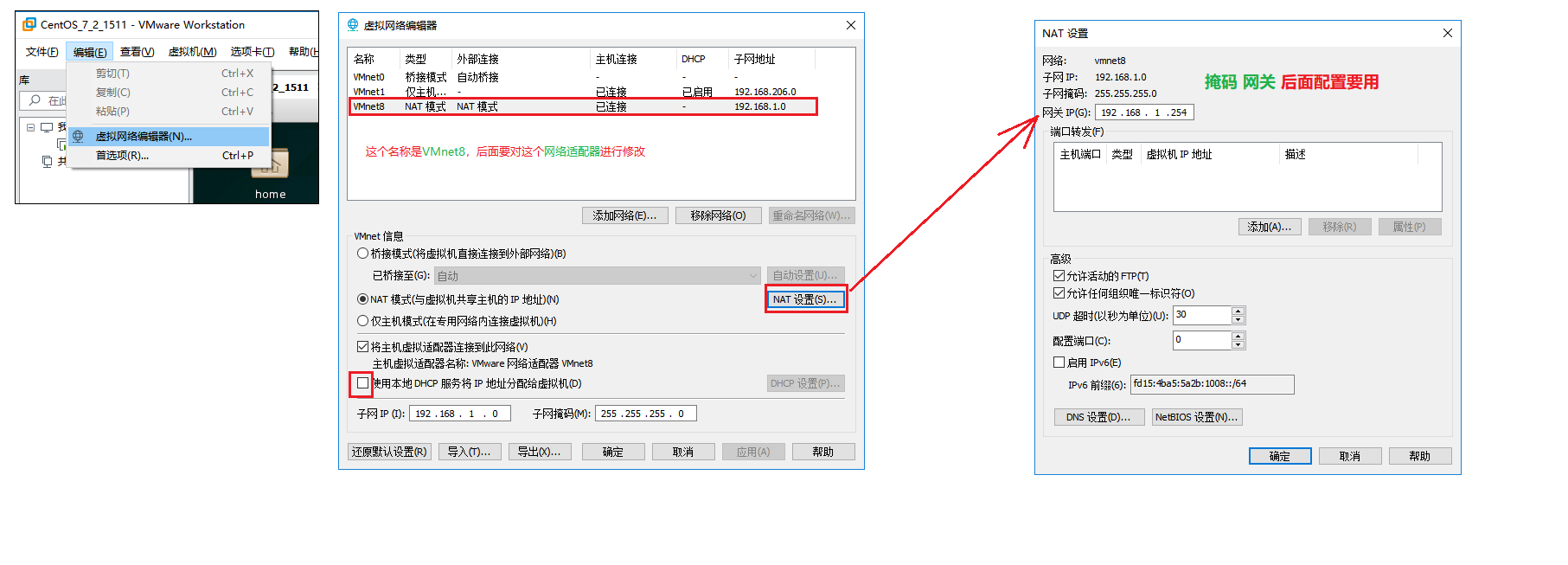
Task: Enable 启用 IPv6 checkbox
Action: (x=1059, y=363)
